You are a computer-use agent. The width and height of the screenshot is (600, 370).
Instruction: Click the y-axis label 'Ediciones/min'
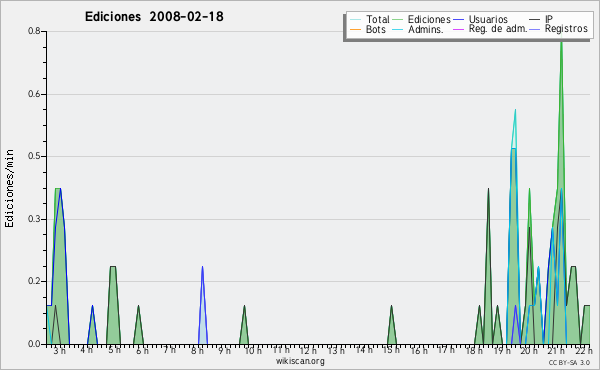click(9, 188)
